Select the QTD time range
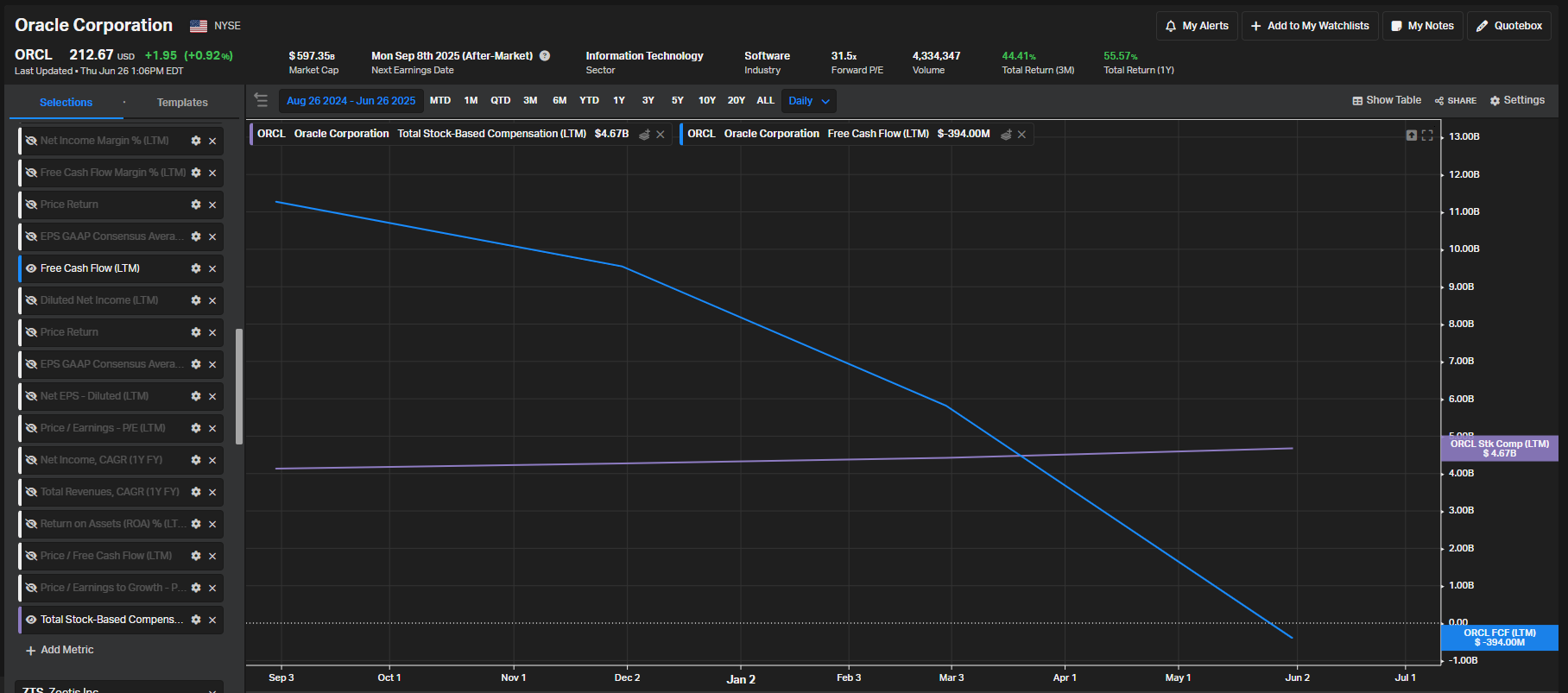The image size is (1568, 693). click(501, 101)
